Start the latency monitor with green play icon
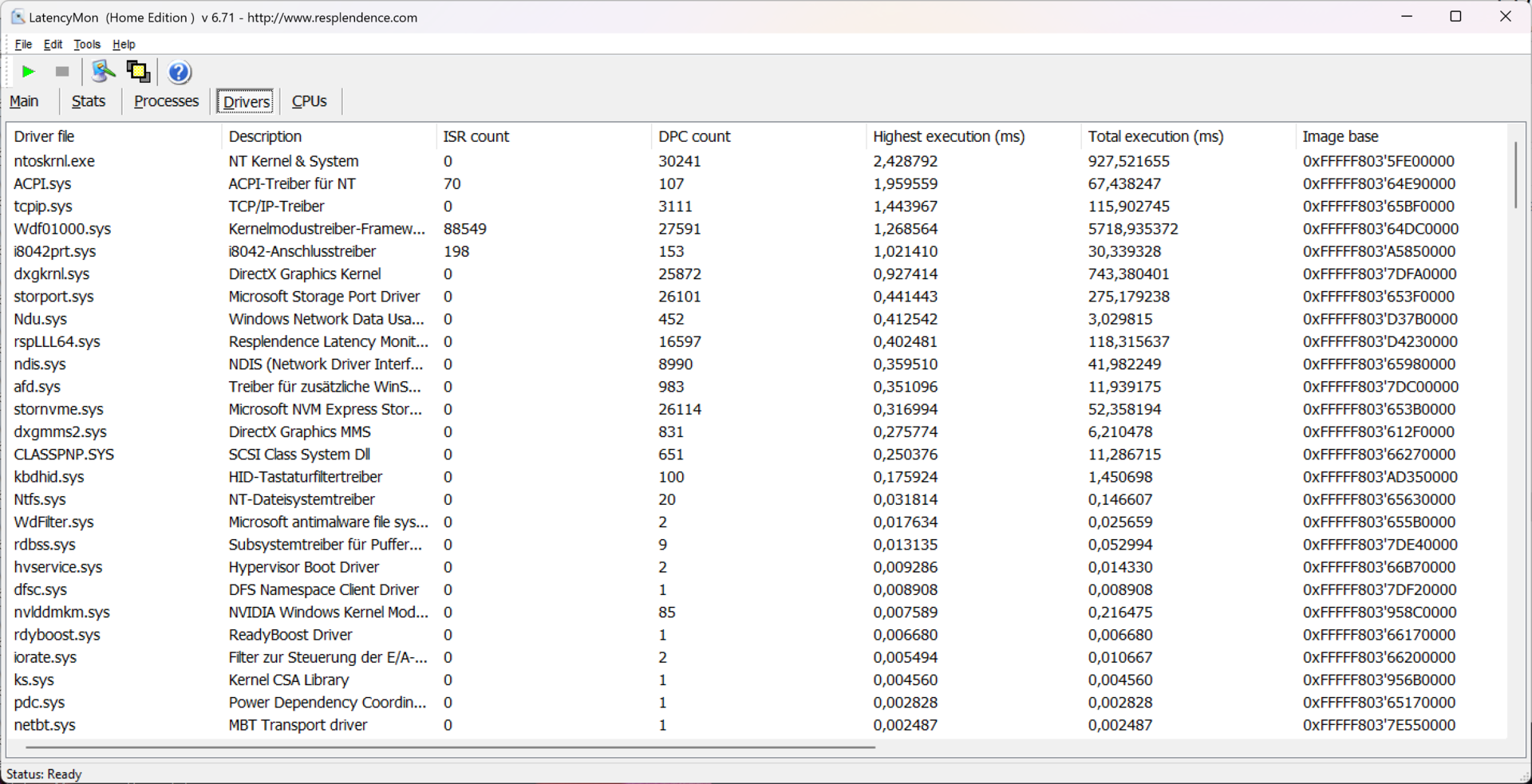Viewport: 1532px width, 784px height. click(29, 72)
